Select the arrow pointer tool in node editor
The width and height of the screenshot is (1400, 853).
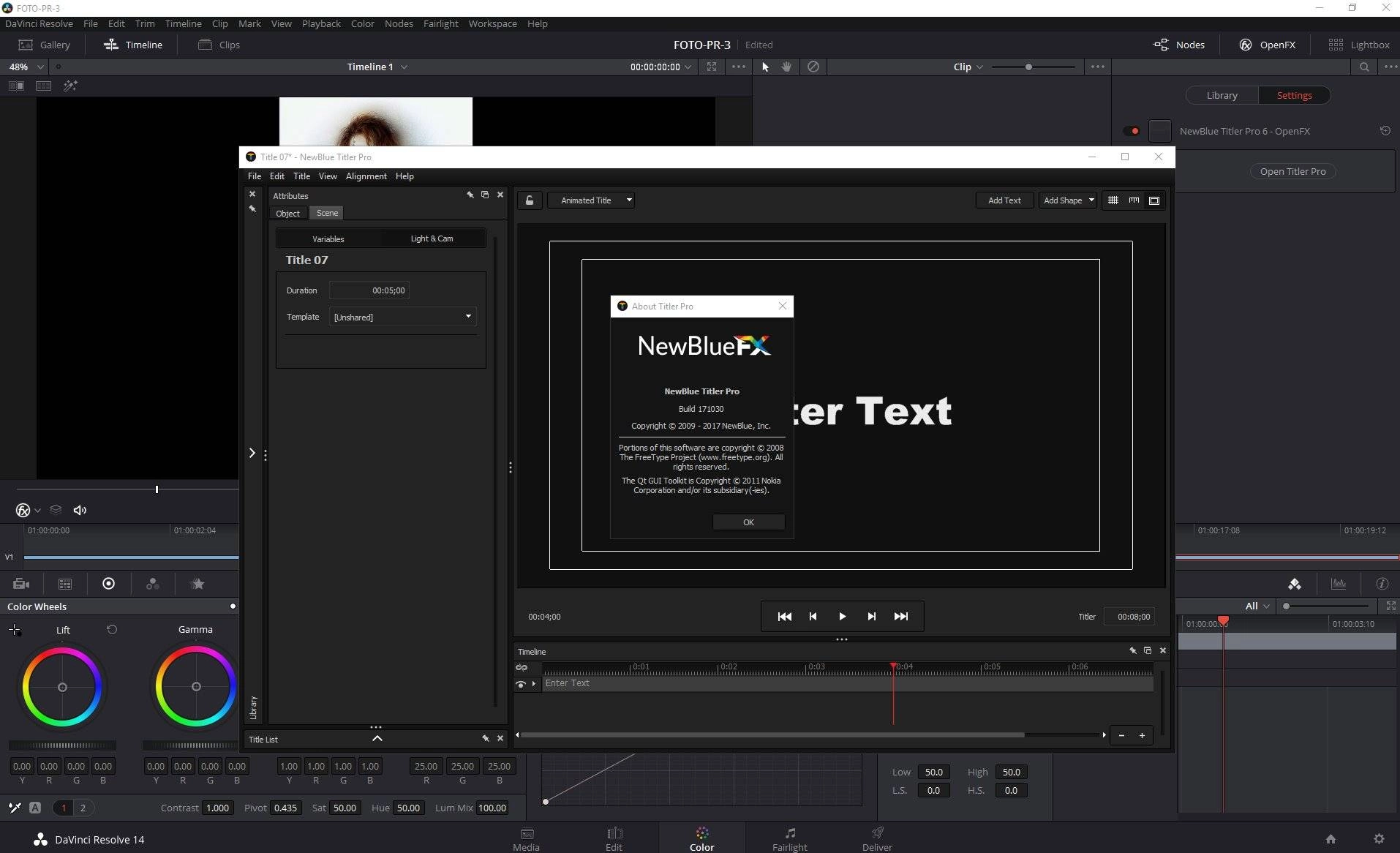pos(765,67)
